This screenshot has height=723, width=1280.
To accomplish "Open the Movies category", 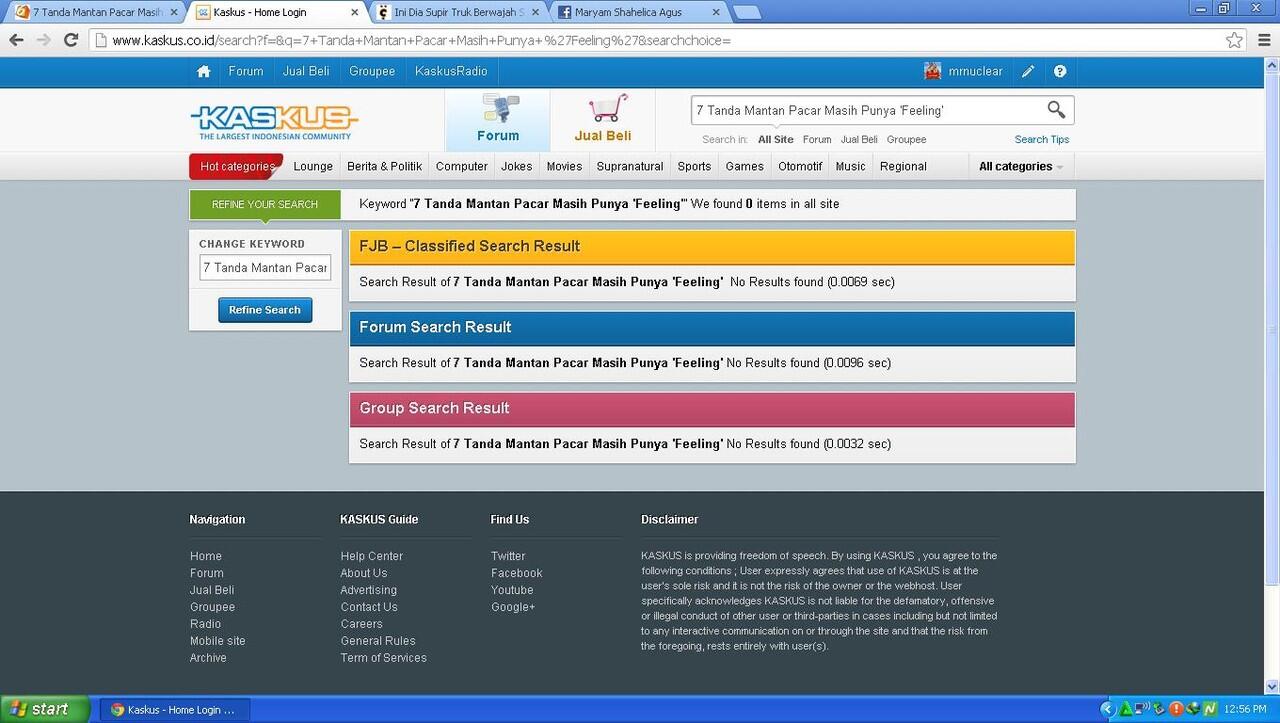I will pos(564,166).
